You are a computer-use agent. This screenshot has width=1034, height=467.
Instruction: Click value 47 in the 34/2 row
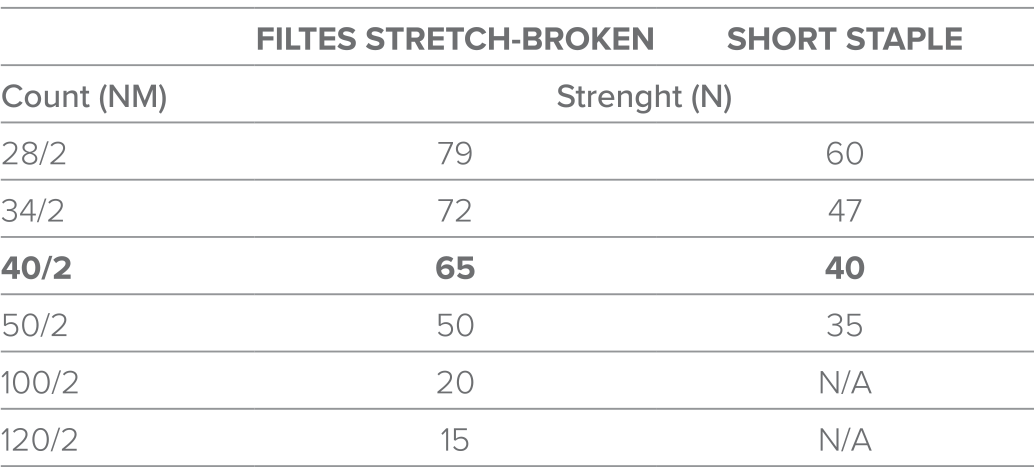click(845, 212)
